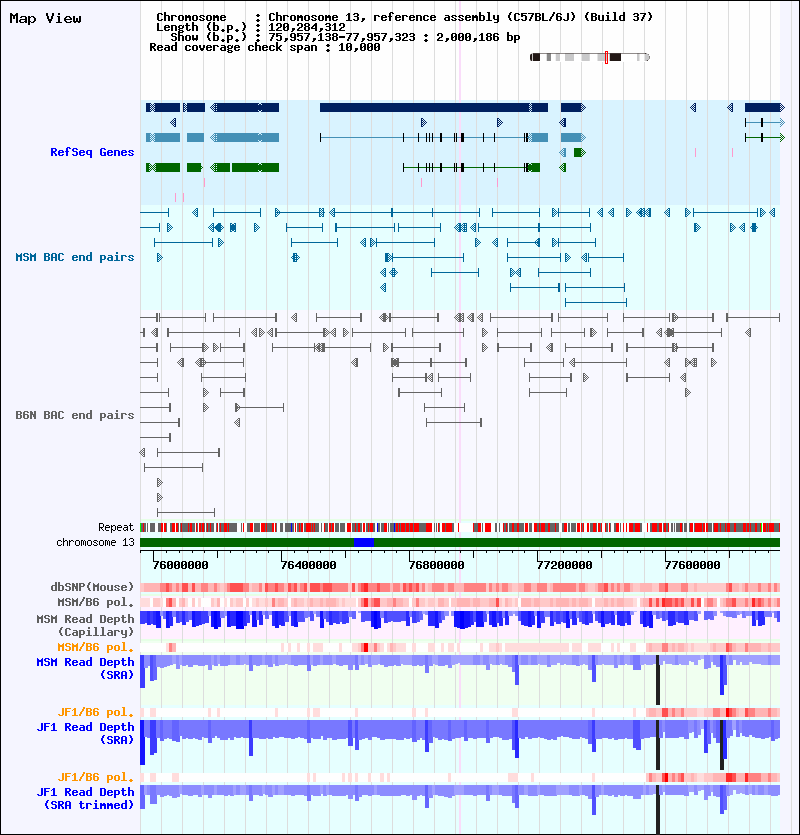Image resolution: width=800 pixels, height=835 pixels.
Task: Click the Read coverage check span text
Action: 265,47
